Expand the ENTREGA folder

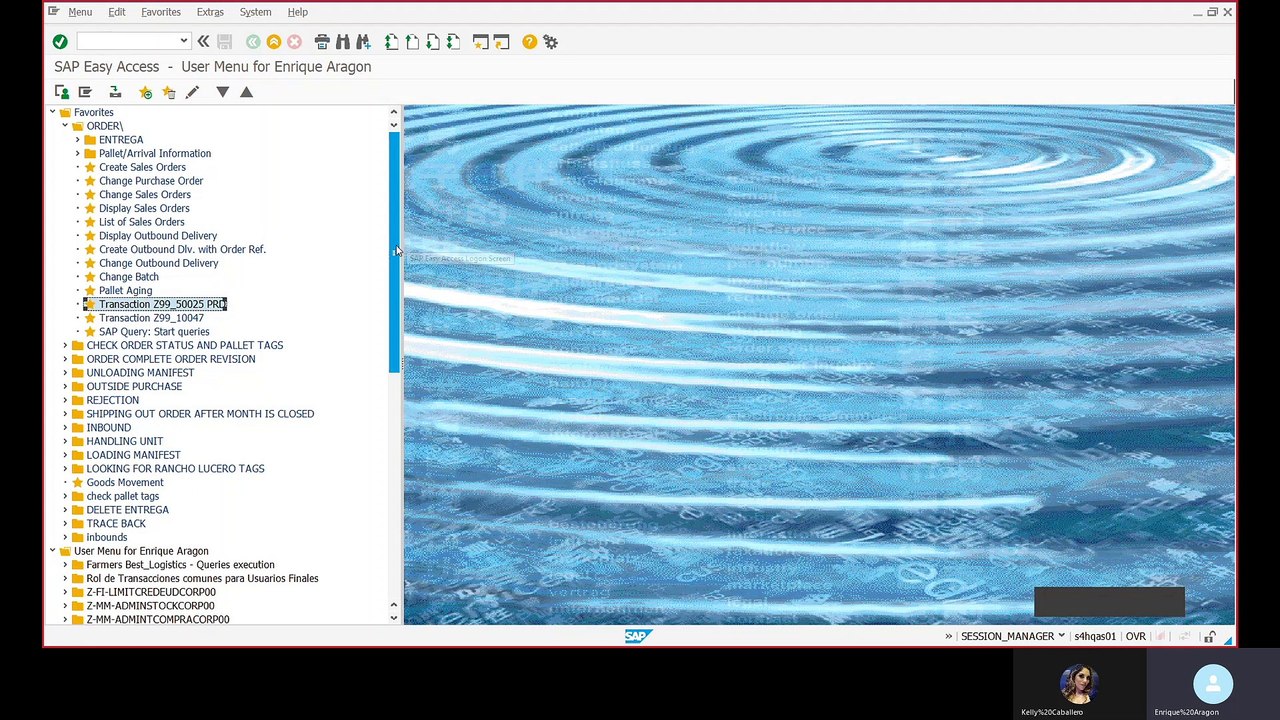point(77,140)
